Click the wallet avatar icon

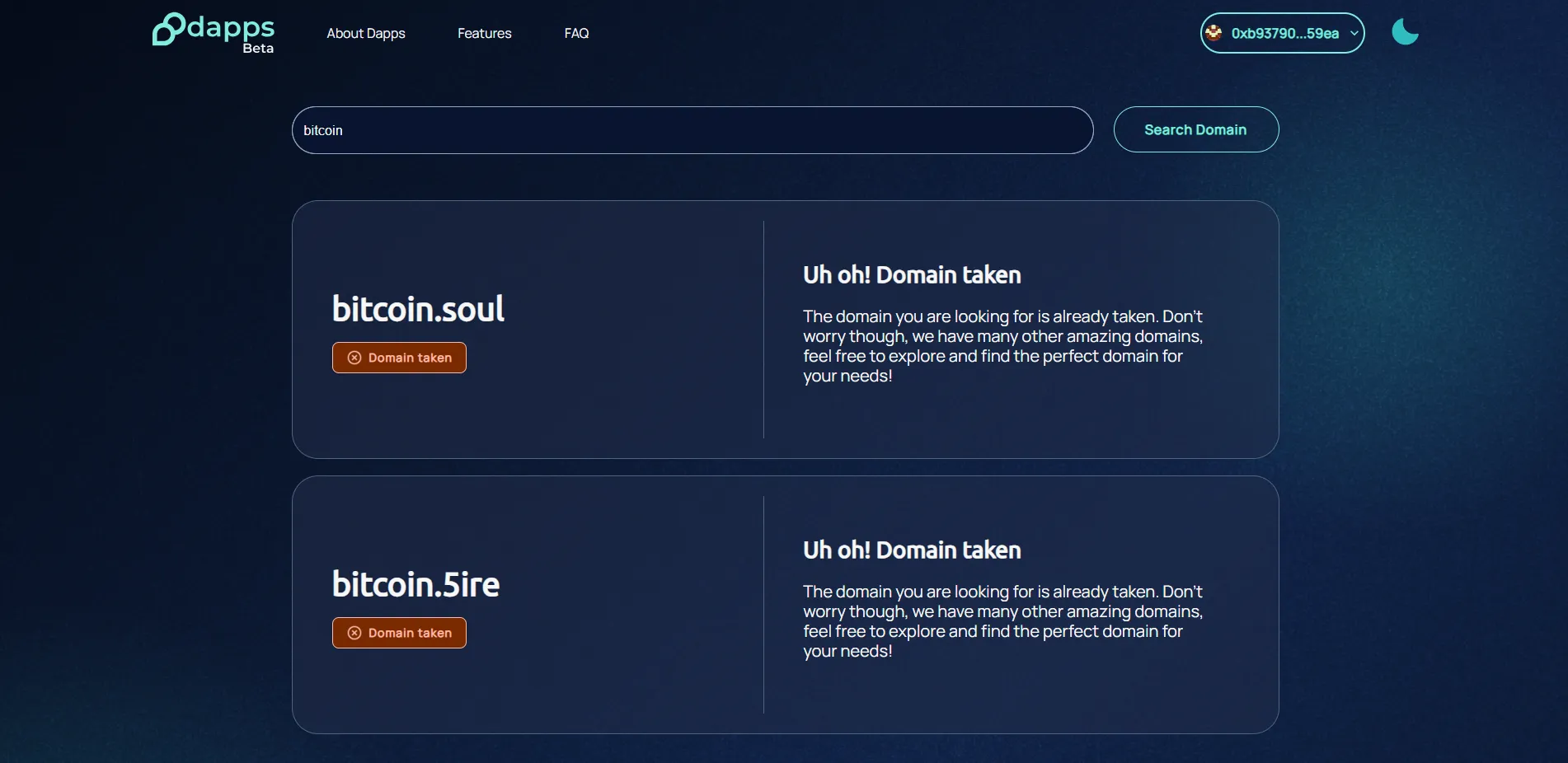1214,33
